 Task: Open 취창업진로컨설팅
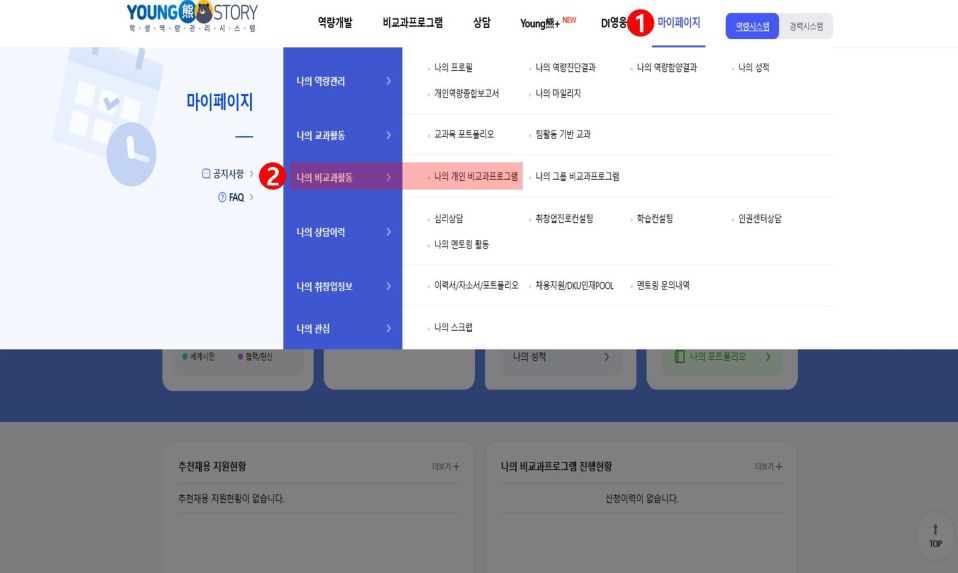coord(564,219)
